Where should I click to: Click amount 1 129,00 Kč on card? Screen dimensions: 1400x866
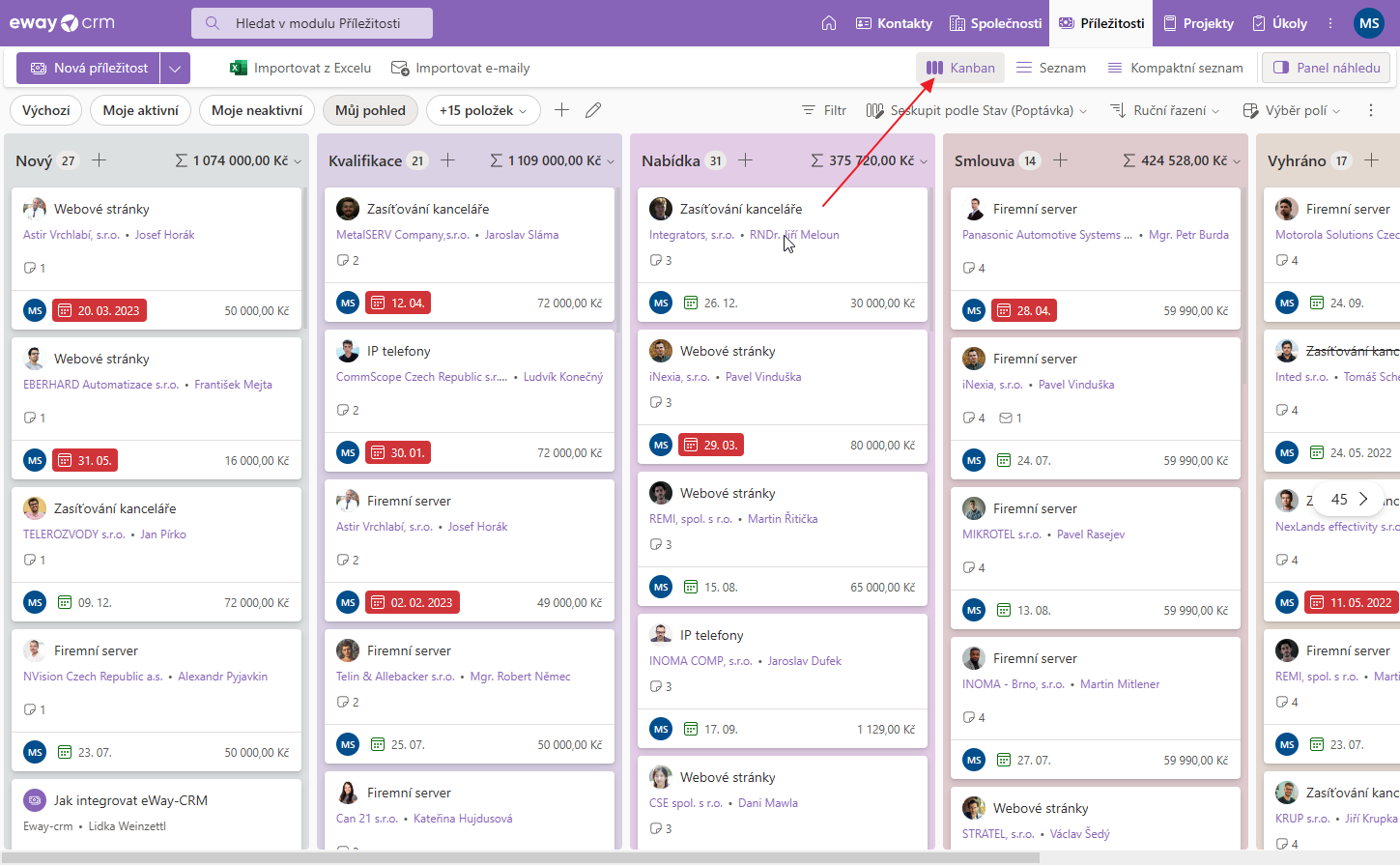pyautogui.click(x=886, y=729)
